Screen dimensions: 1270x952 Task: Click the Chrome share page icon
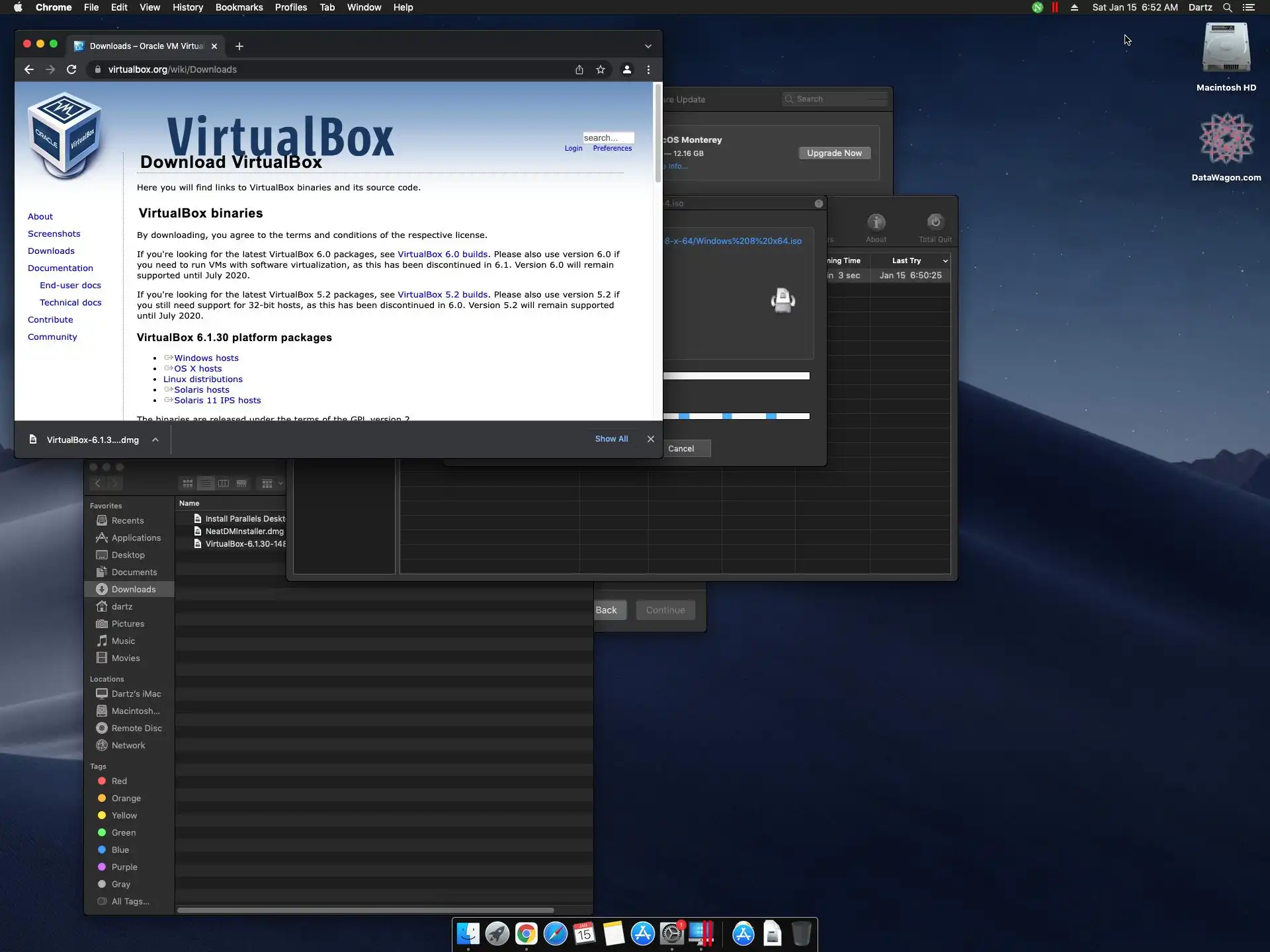[579, 69]
